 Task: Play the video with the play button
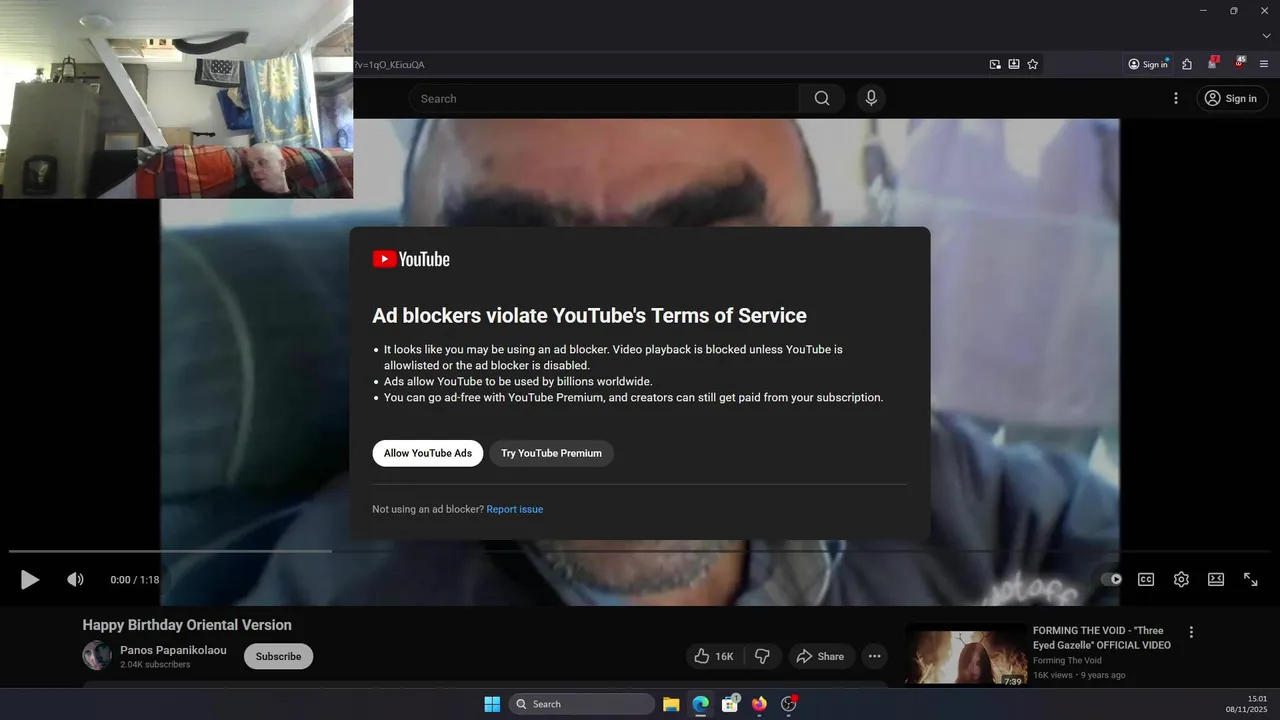coord(30,579)
